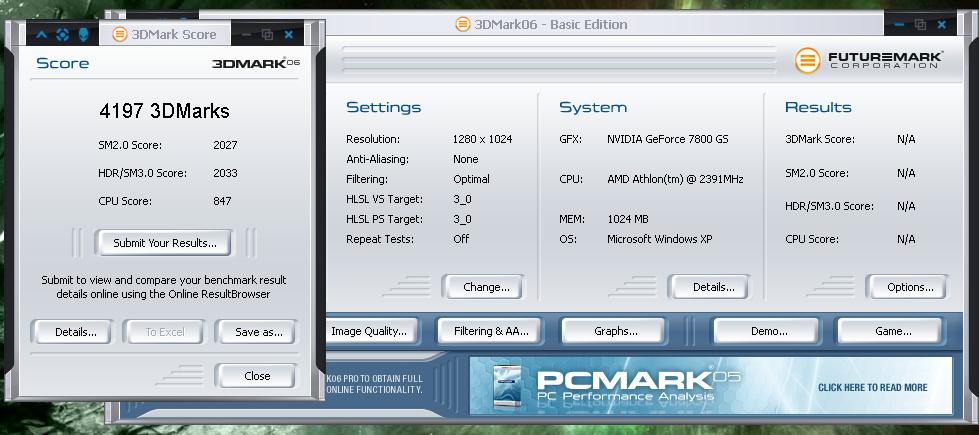This screenshot has height=435, width=979.
Task: Click the Close button in Score window
Action: [x=257, y=376]
